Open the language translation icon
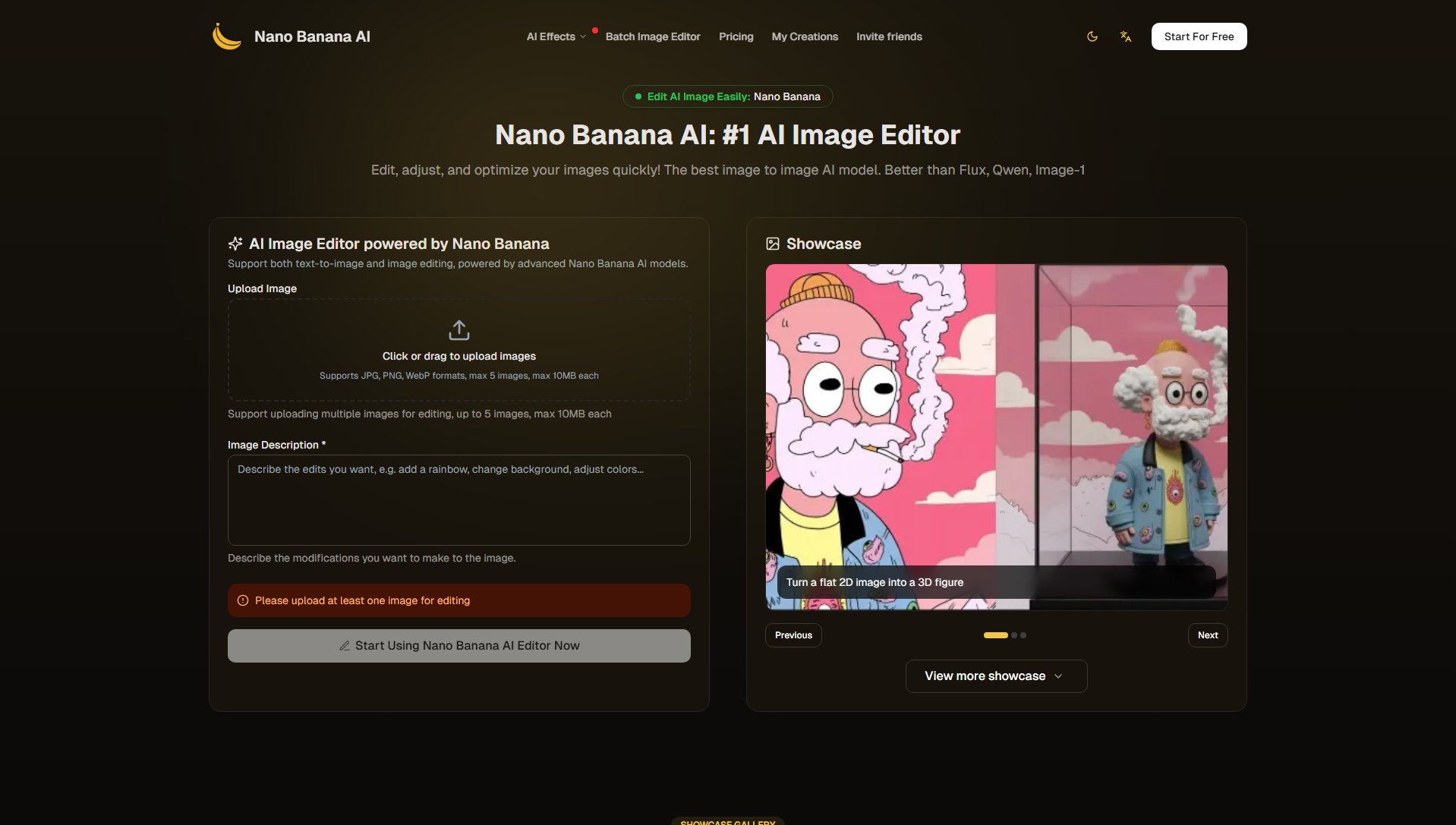The width and height of the screenshot is (1456, 825). 1126,36
